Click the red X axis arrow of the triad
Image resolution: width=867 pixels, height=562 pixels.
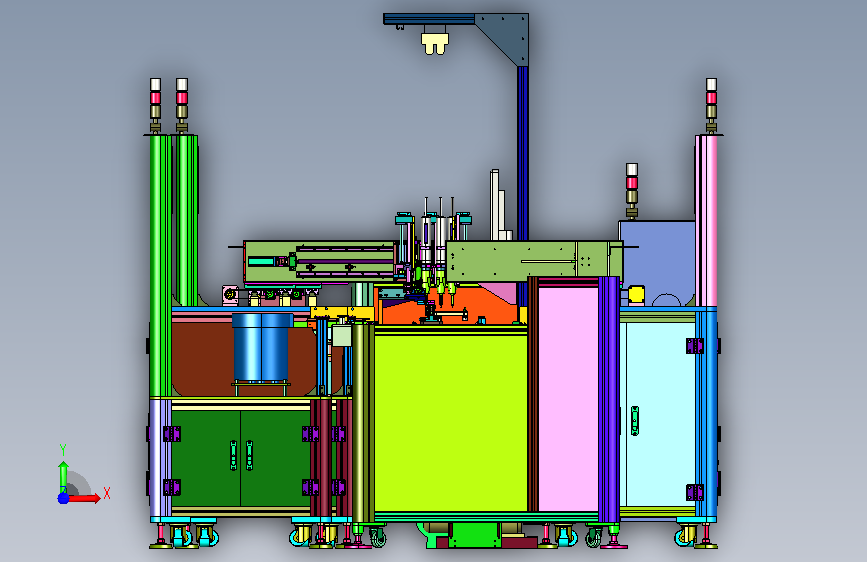click(x=85, y=498)
